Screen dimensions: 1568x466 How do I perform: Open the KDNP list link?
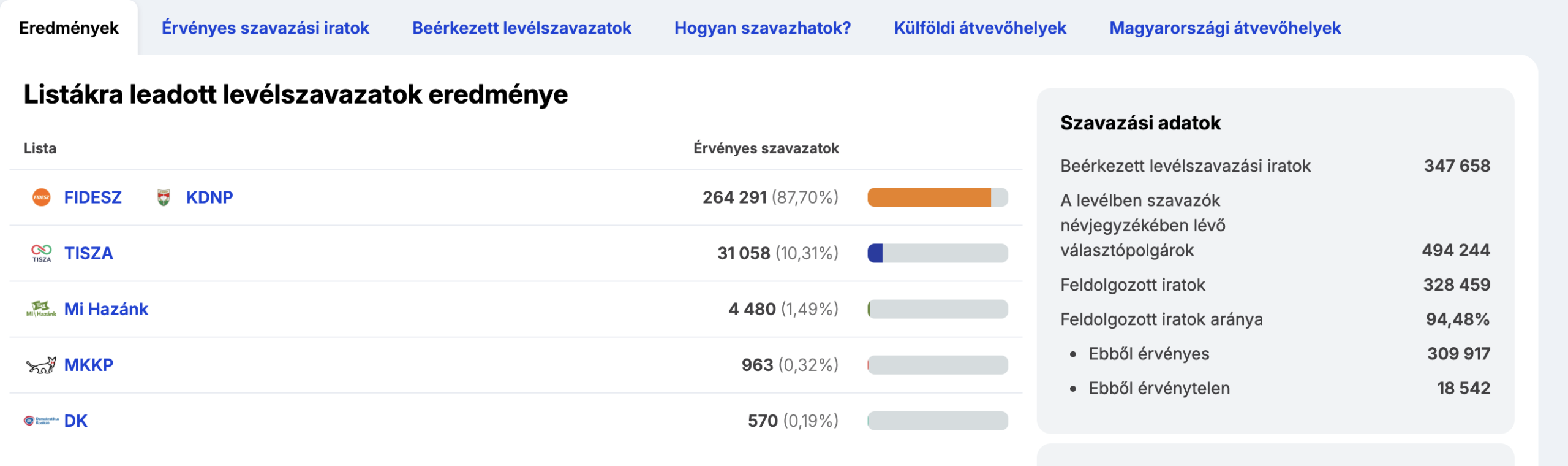click(209, 197)
